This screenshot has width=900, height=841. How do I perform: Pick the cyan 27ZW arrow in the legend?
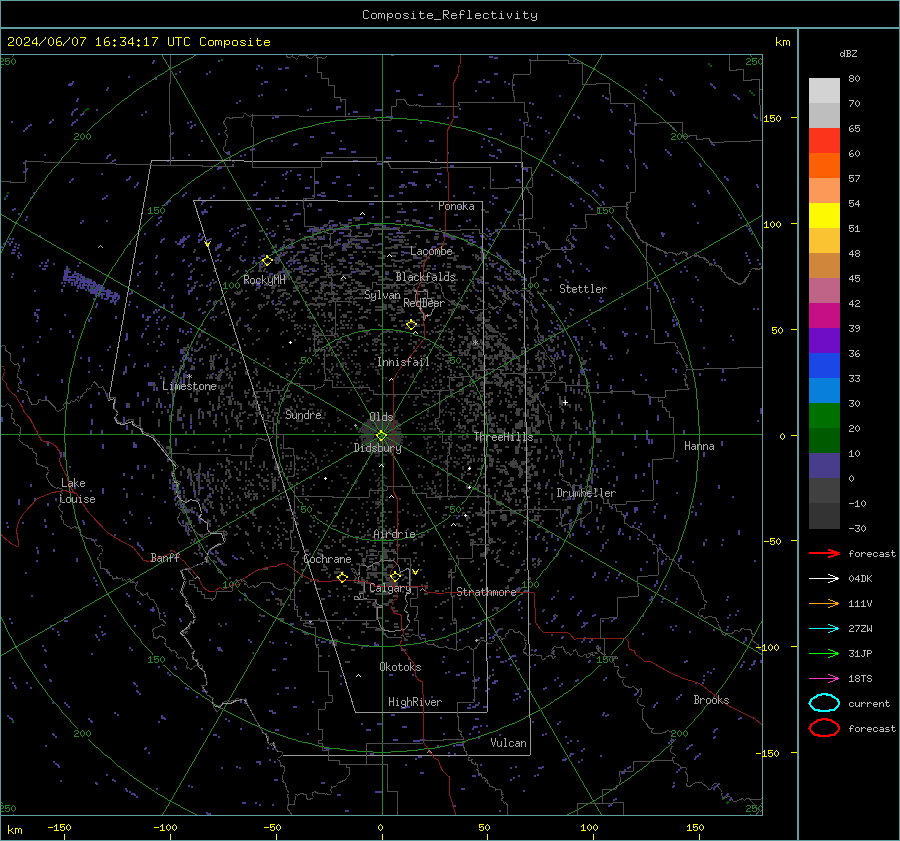(824, 629)
